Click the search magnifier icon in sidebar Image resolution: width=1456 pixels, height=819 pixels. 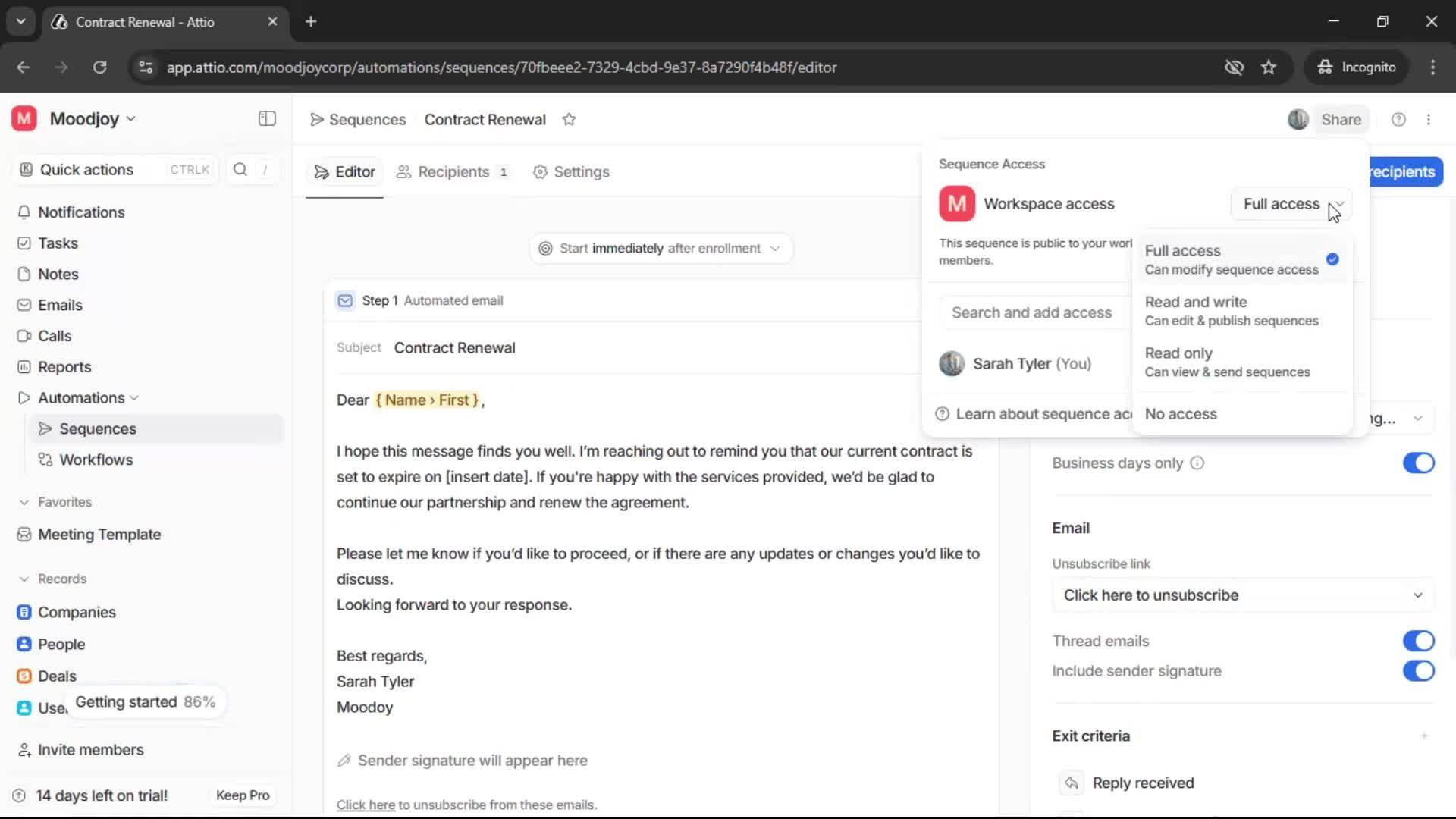click(240, 170)
